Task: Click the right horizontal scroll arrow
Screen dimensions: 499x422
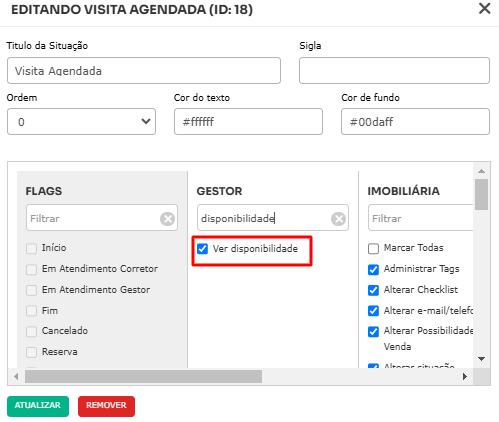Action: [x=465, y=377]
